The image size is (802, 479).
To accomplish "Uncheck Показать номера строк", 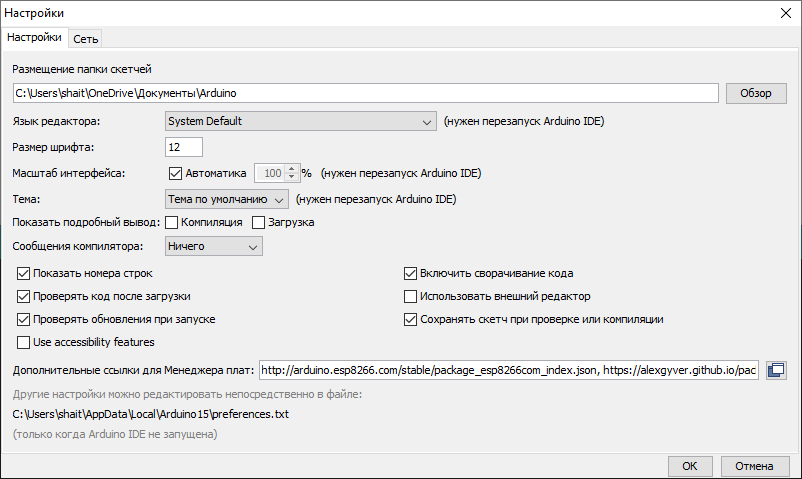I will pos(24,273).
